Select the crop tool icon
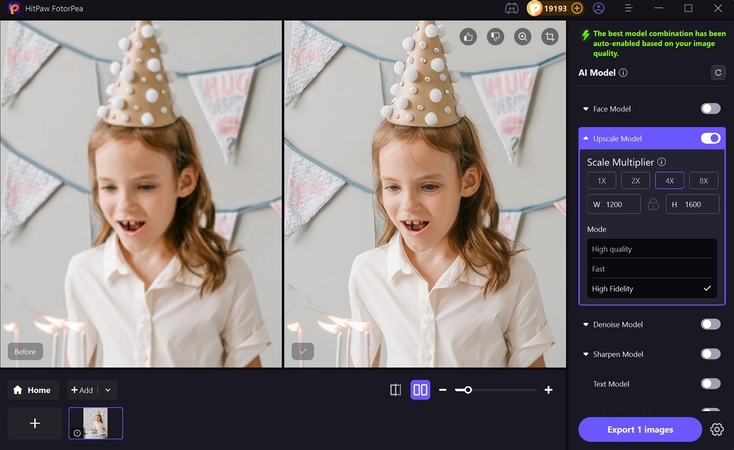The image size is (734, 450). [549, 36]
